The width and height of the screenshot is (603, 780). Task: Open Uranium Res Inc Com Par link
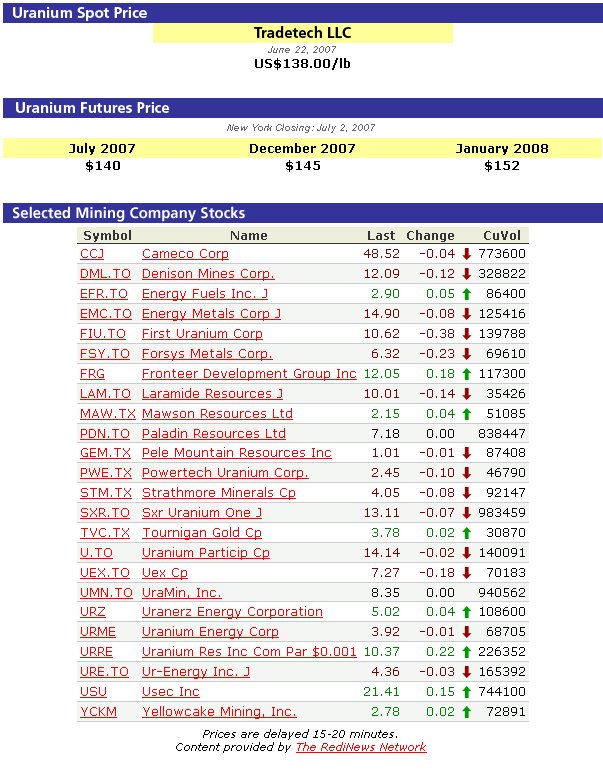(x=249, y=651)
